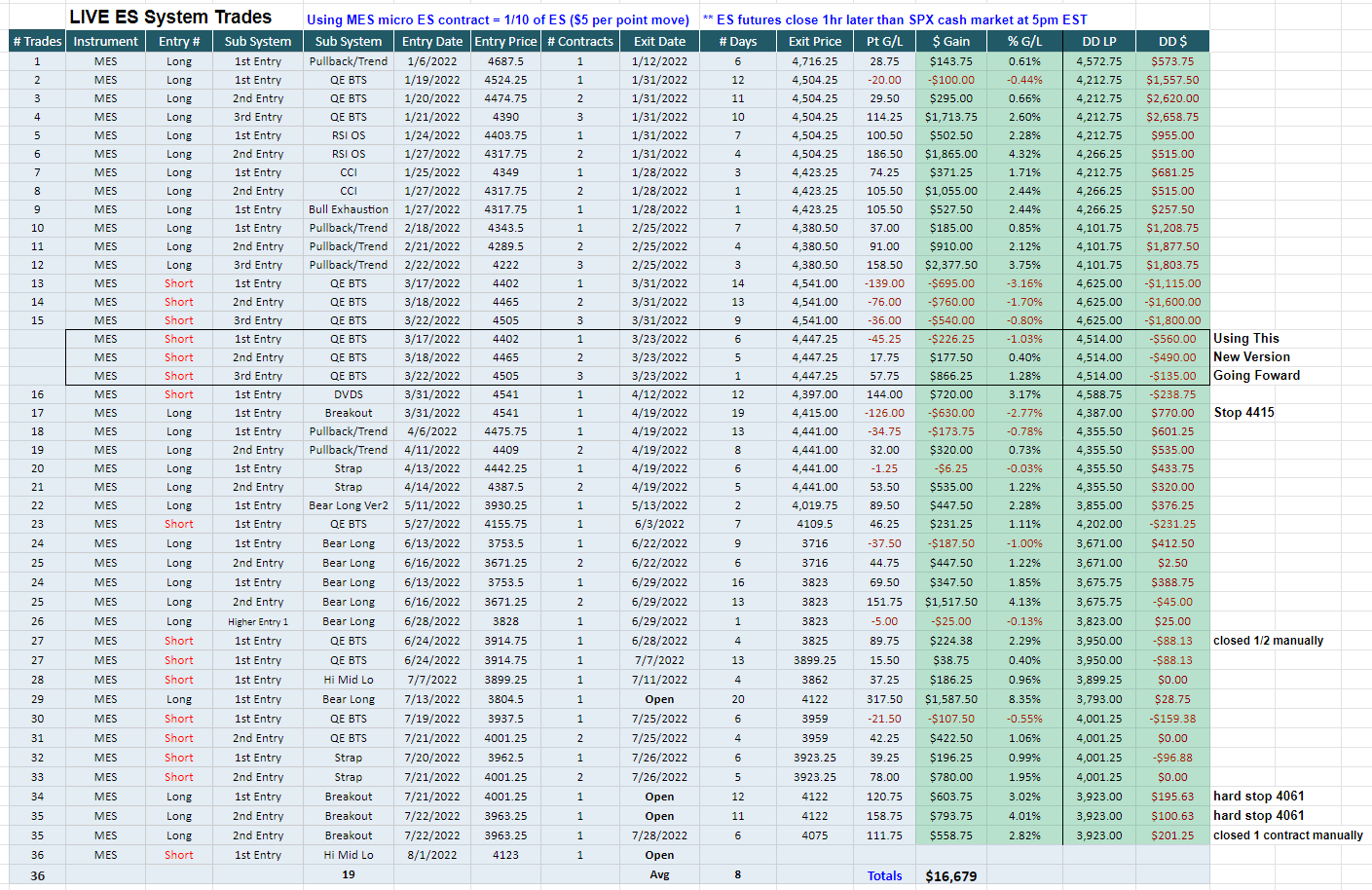This screenshot has height=890, width=1372.
Task: Select the Exit Price column header
Action: pyautogui.click(x=814, y=41)
